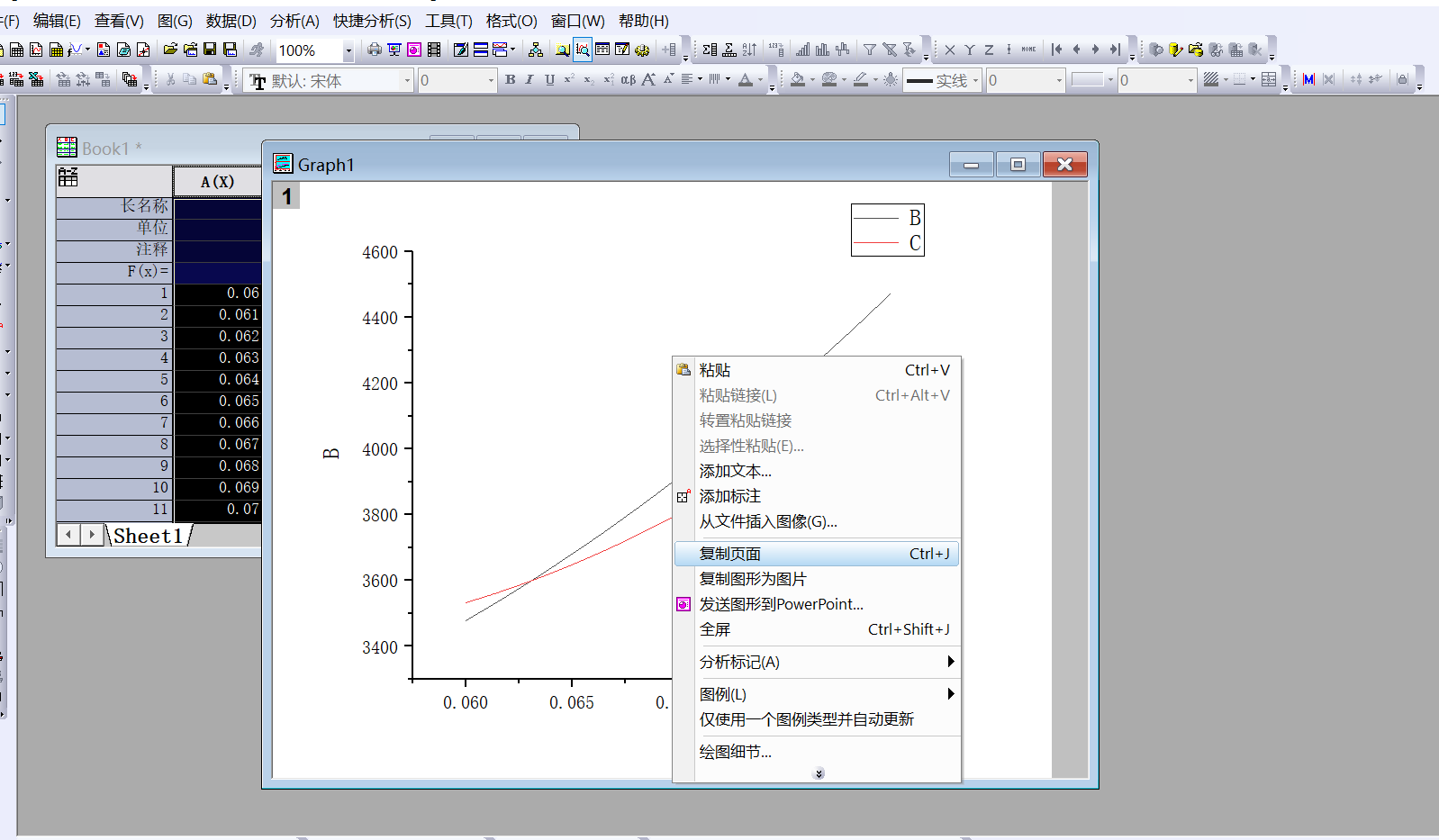Click the Print icon
1439x840 pixels.
pyautogui.click(x=373, y=50)
